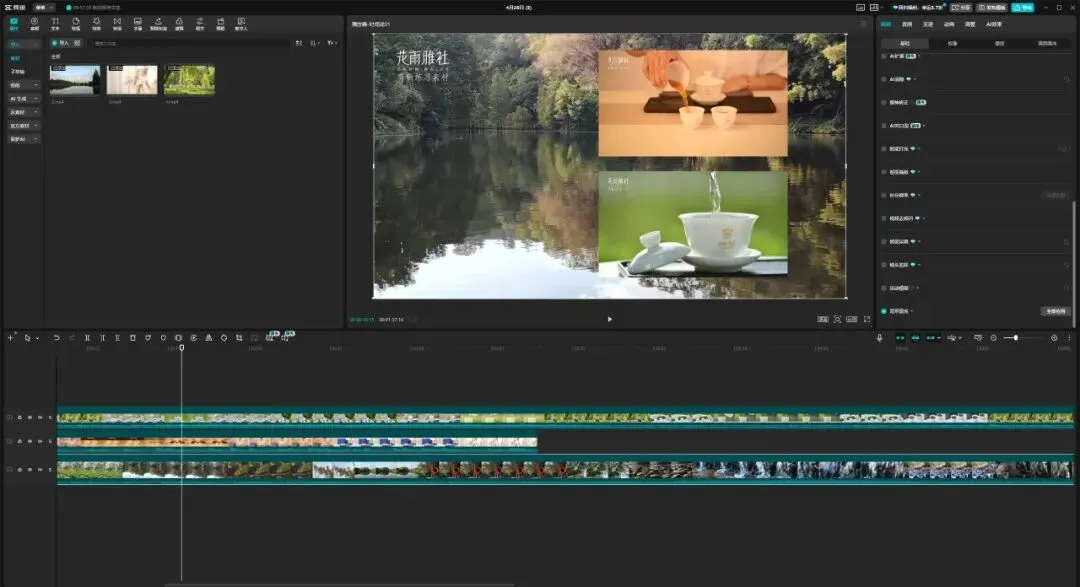This screenshot has width=1080, height=587.
Task: Open the sort dropdown in media panel
Action: click(315, 43)
